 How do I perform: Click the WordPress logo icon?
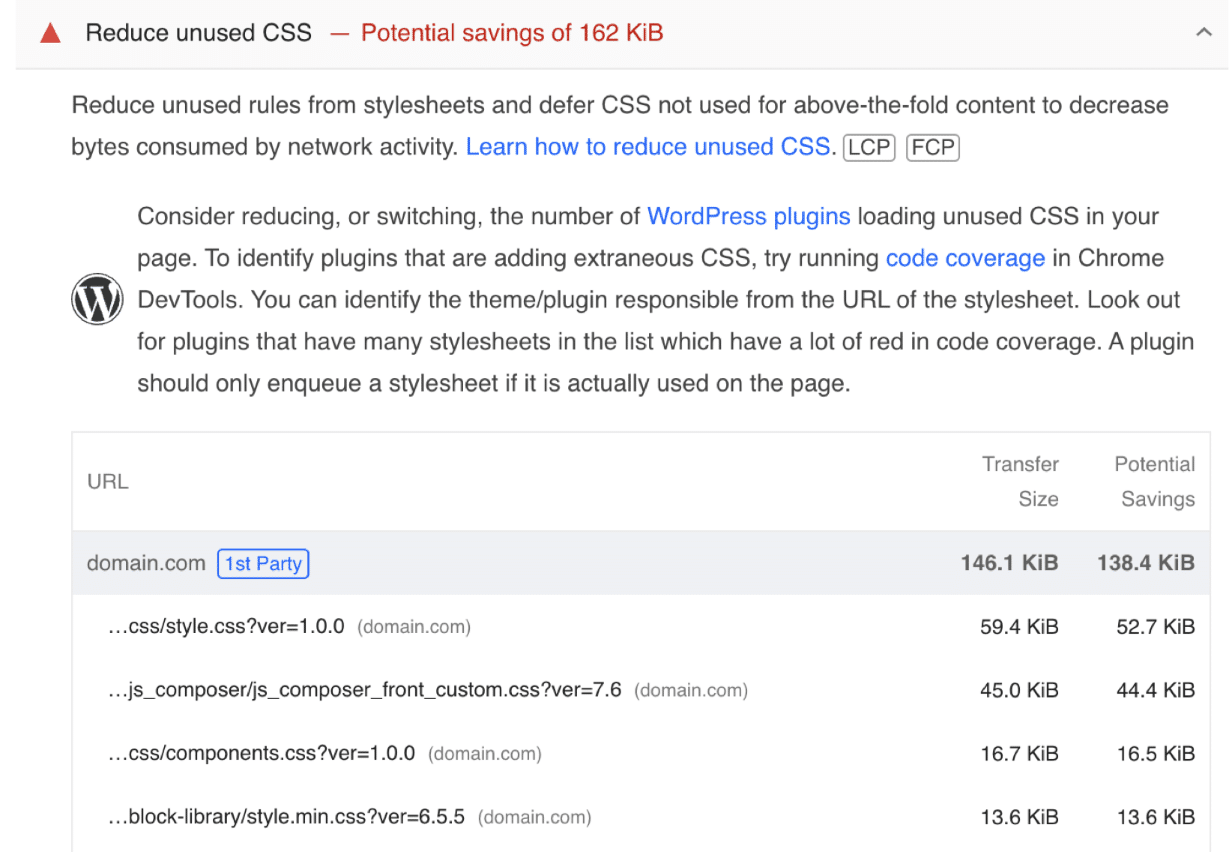pyautogui.click(x=97, y=298)
